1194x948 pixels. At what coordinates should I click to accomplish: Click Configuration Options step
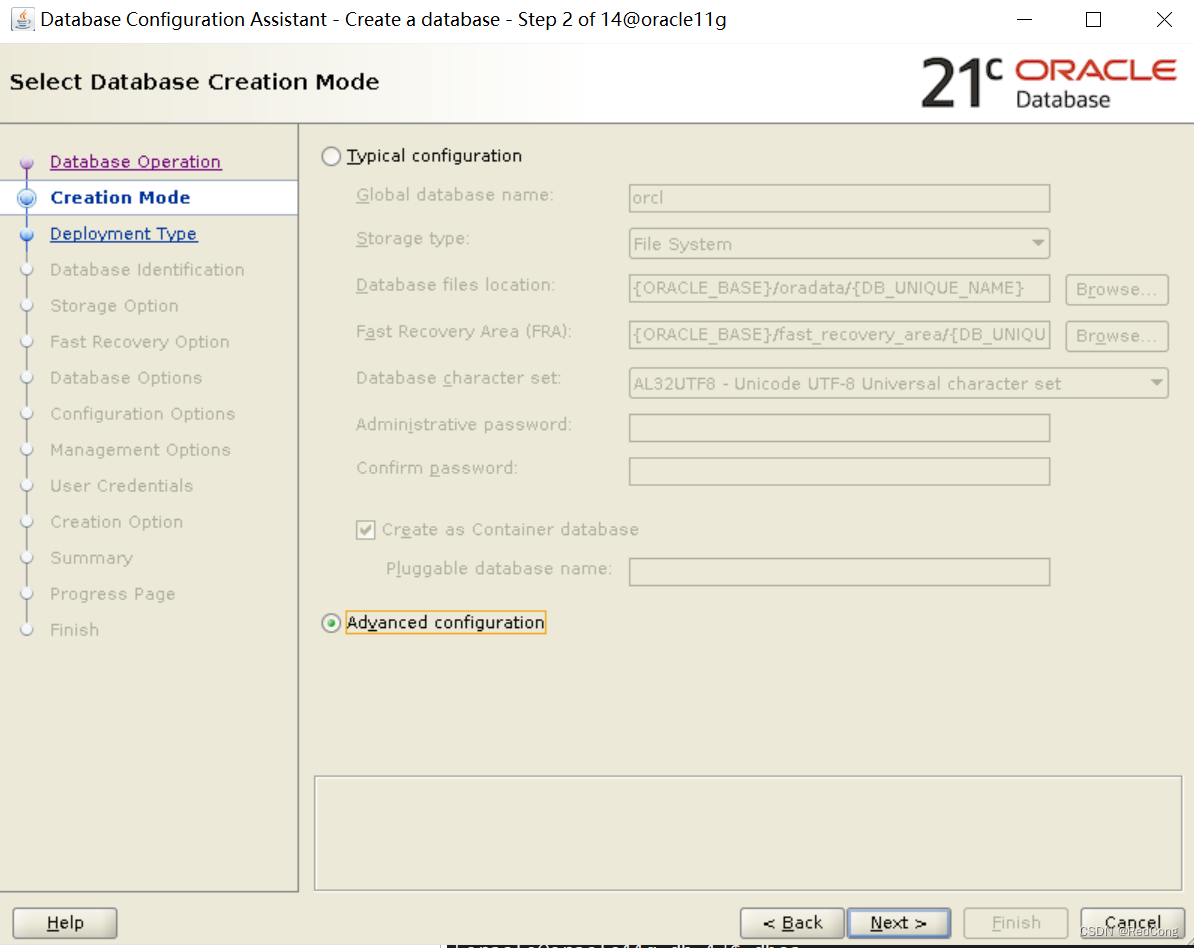pyautogui.click(x=142, y=413)
